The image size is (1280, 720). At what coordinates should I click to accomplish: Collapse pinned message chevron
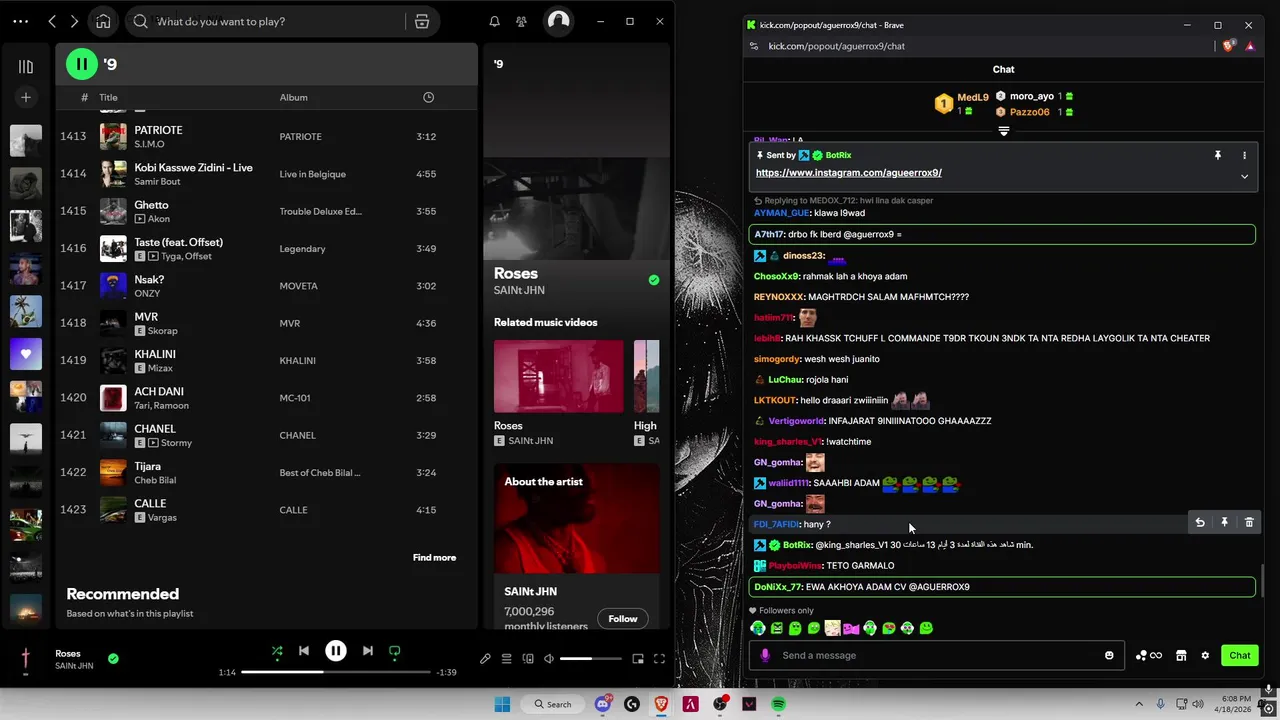1244,176
